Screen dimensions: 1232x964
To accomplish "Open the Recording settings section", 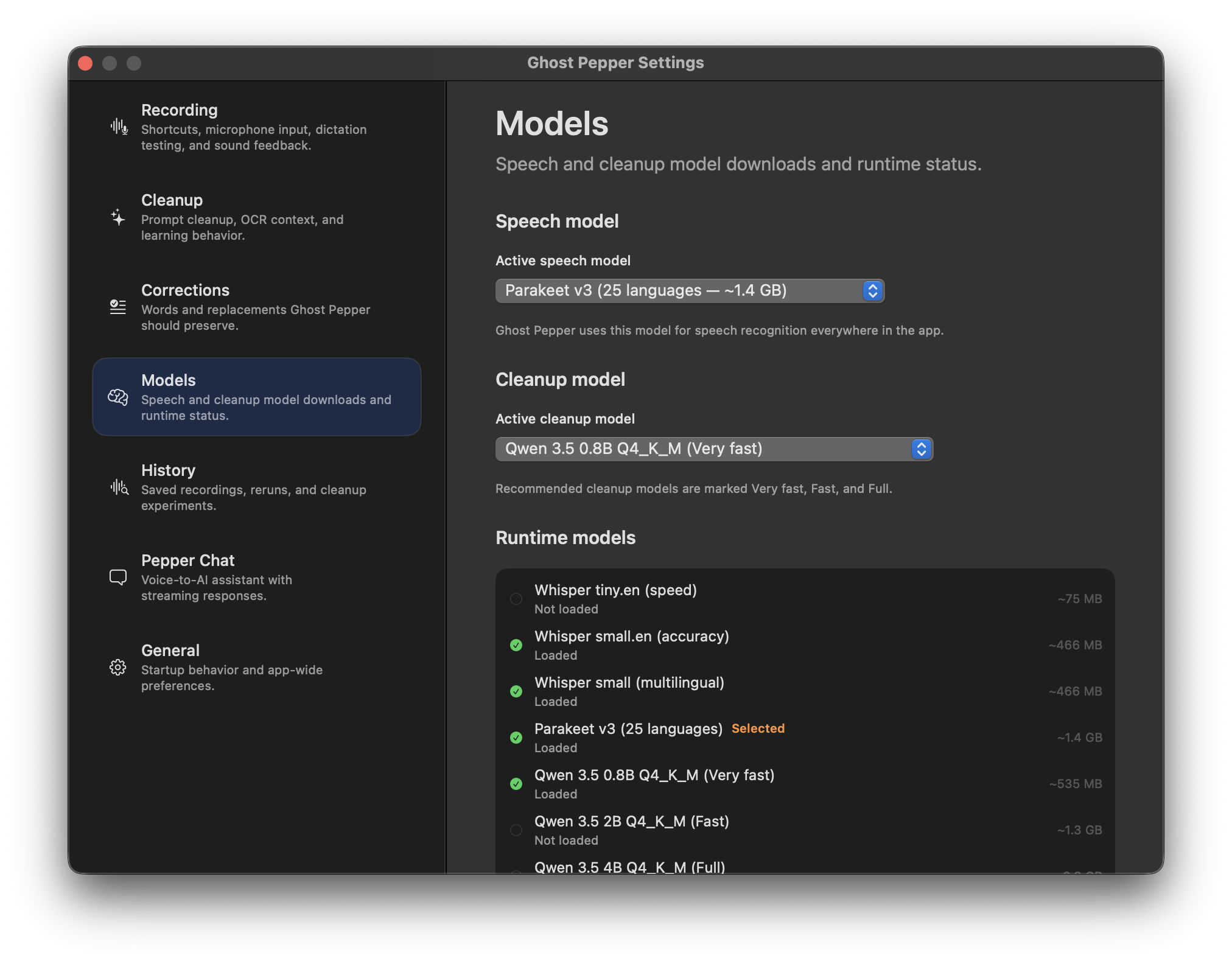I will (257, 127).
